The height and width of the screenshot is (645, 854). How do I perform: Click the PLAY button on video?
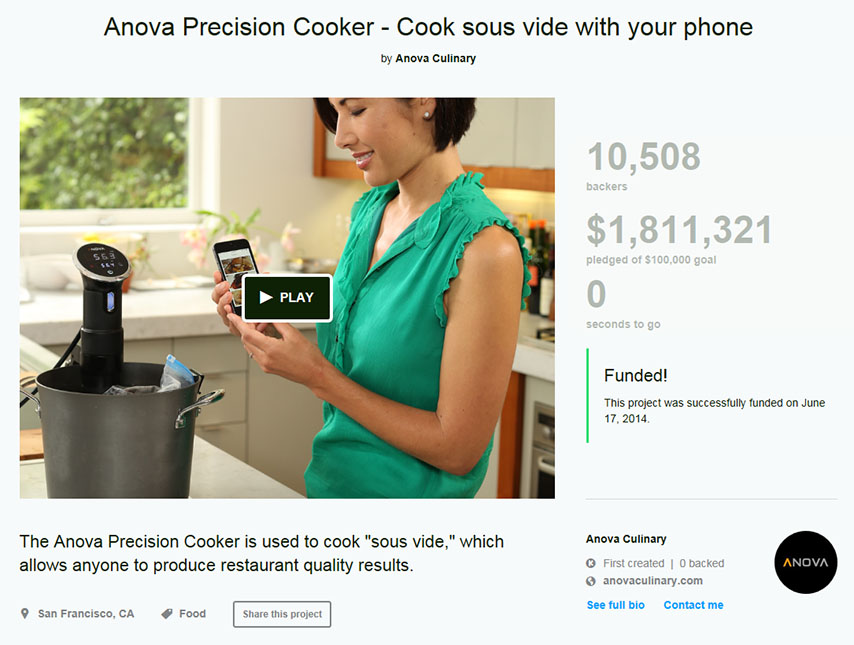click(287, 298)
